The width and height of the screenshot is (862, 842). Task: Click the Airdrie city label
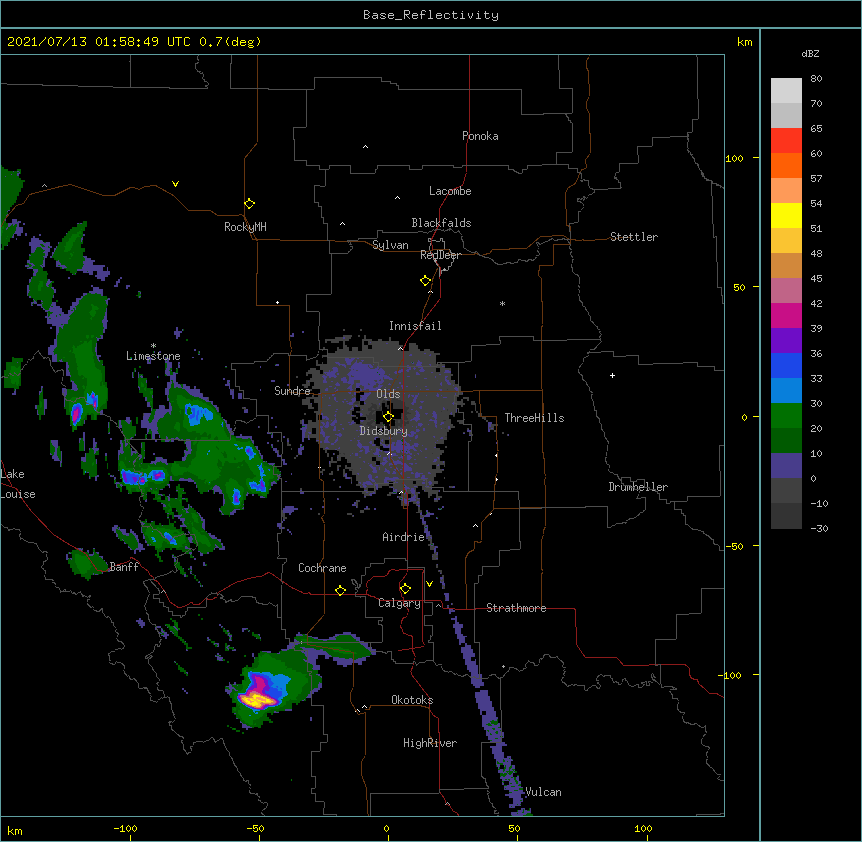click(404, 537)
